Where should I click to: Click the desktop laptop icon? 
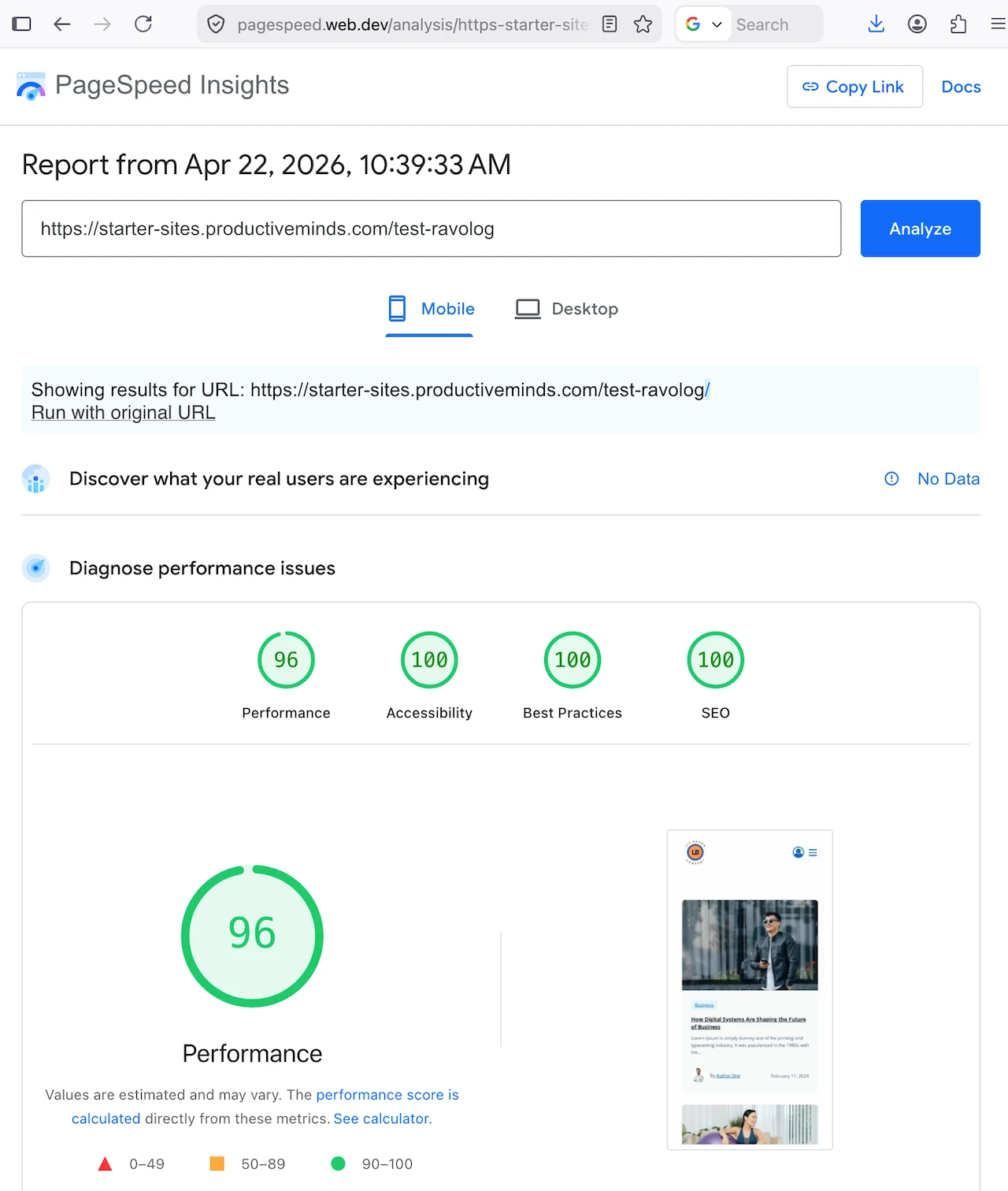pyautogui.click(x=528, y=309)
